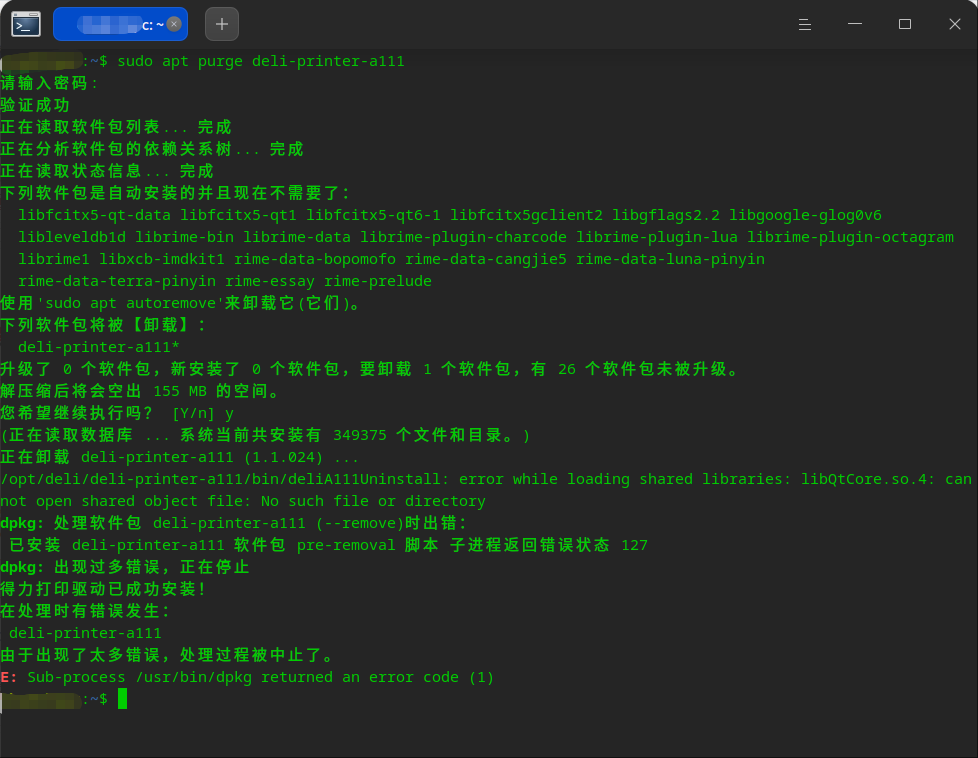Click 'No such file or directory' text
This screenshot has height=758, width=978.
[x=373, y=501]
